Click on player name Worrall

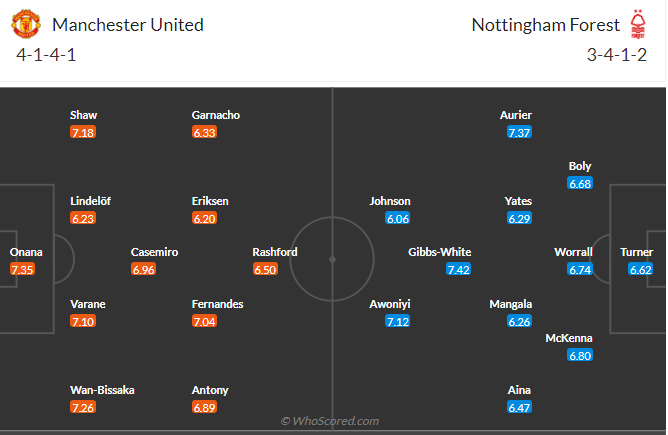574,252
